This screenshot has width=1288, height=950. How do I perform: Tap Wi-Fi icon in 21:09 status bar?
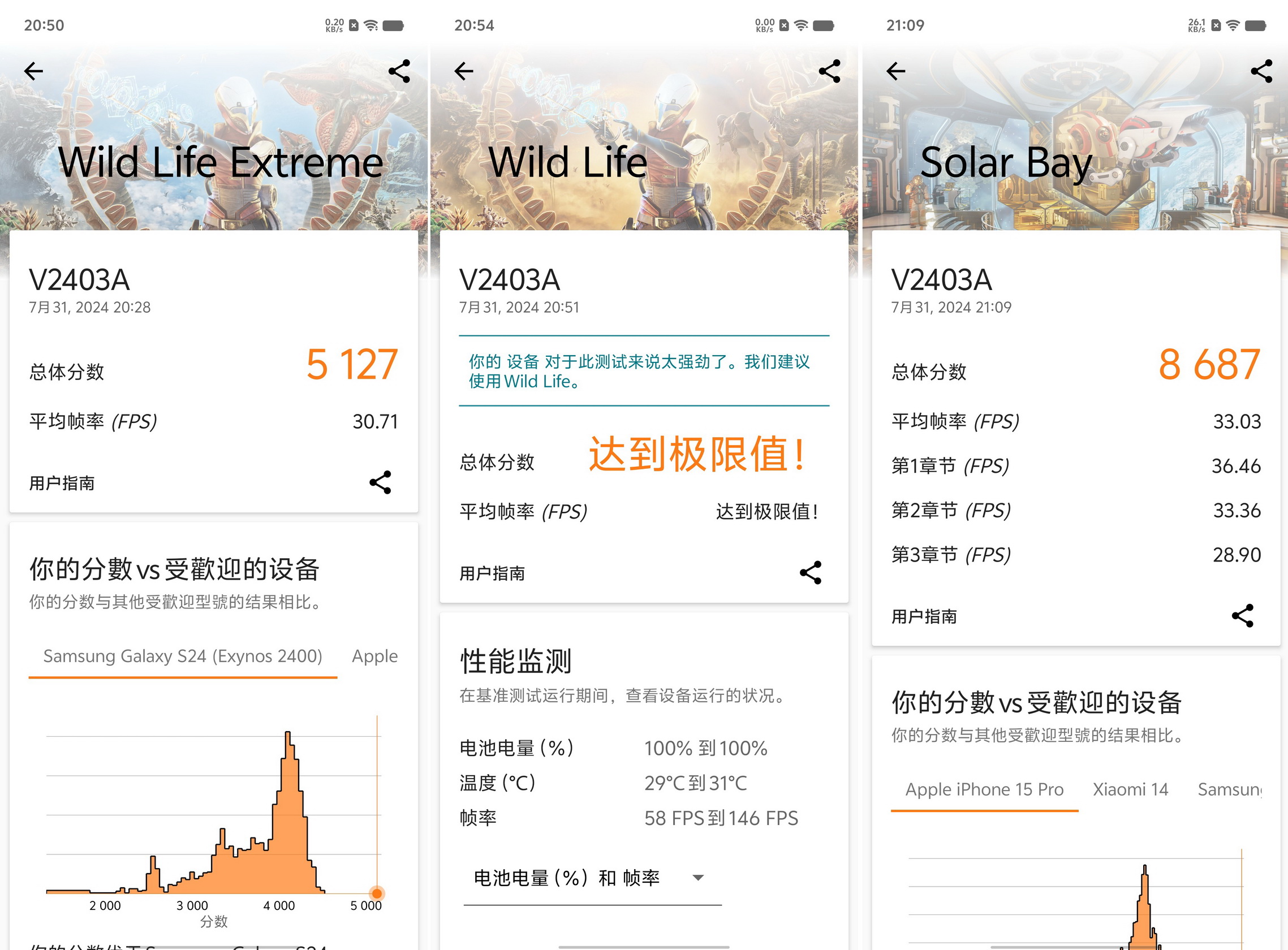click(x=1233, y=25)
